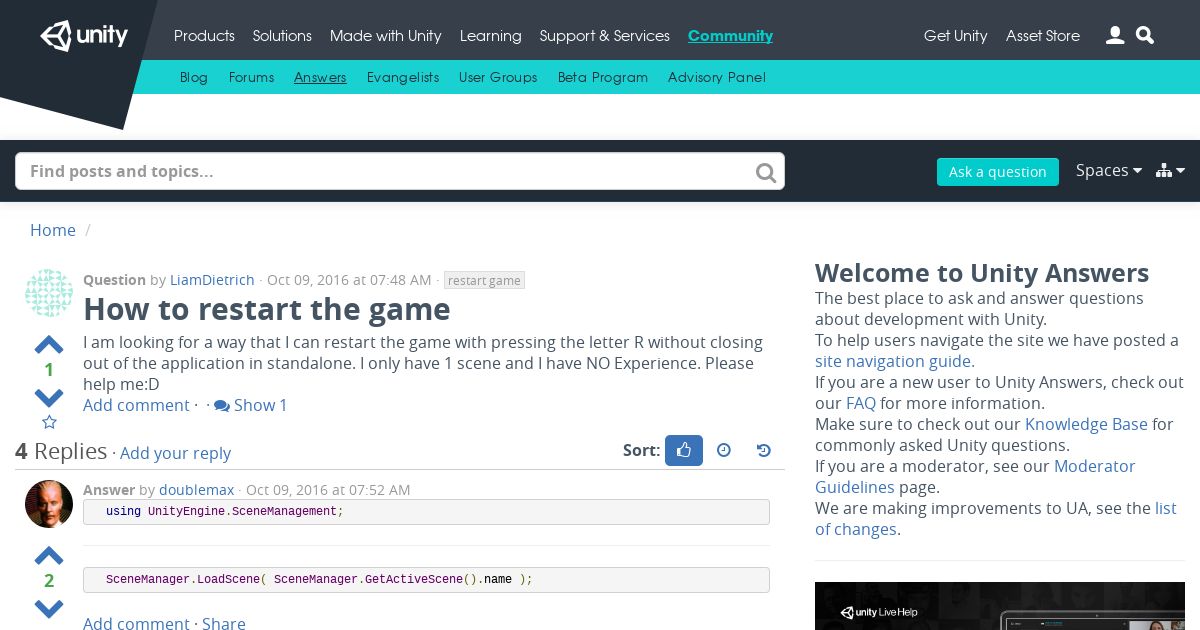Open the Solutions menu
Viewport: 1200px width, 630px height.
282,36
